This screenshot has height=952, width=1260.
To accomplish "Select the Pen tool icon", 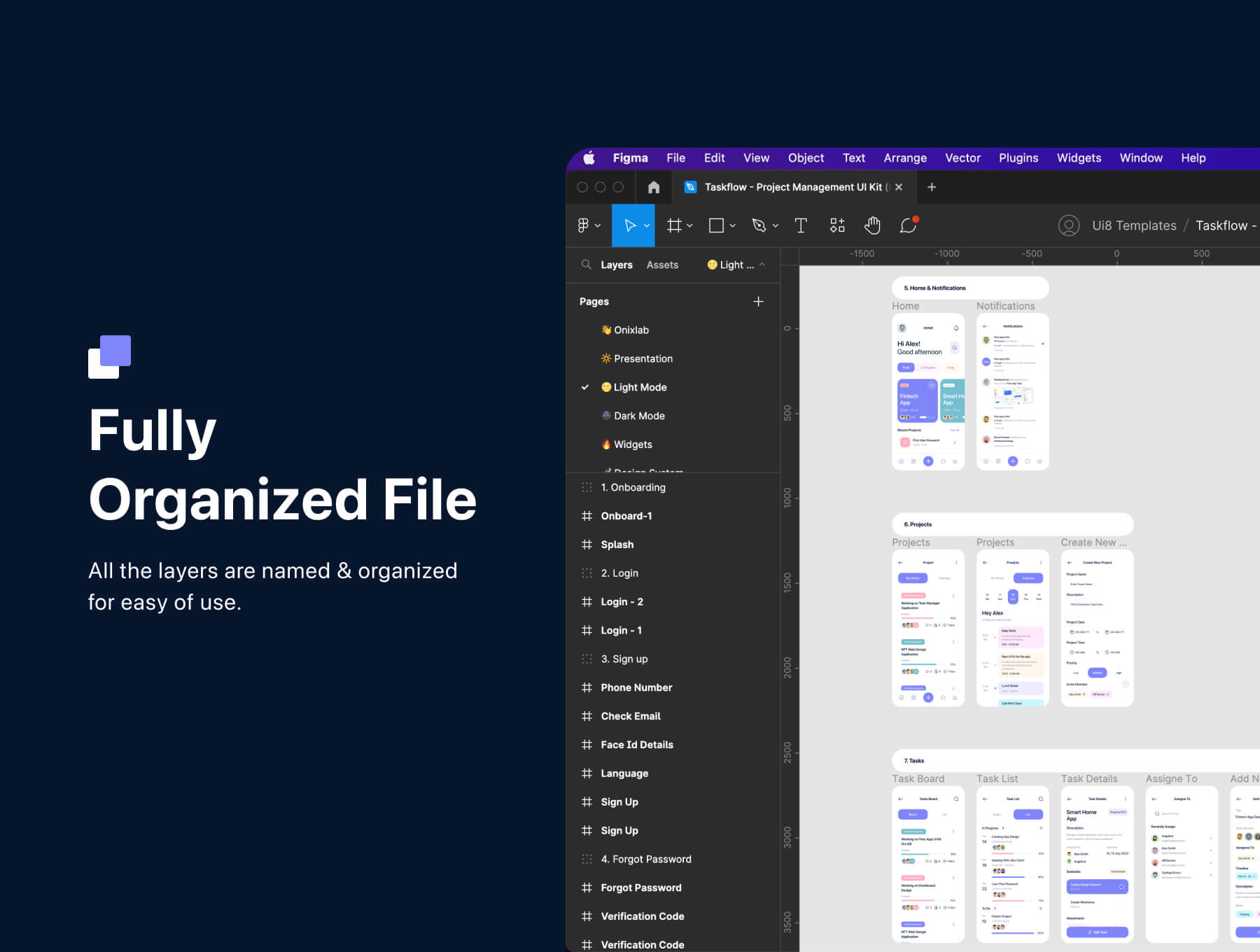I will pyautogui.click(x=759, y=225).
